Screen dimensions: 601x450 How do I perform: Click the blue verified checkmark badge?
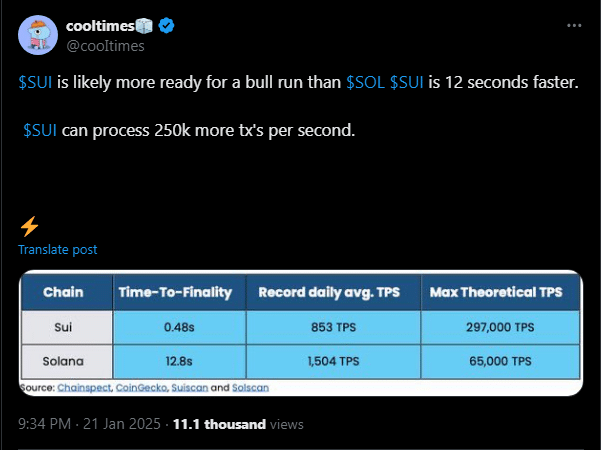point(166,26)
